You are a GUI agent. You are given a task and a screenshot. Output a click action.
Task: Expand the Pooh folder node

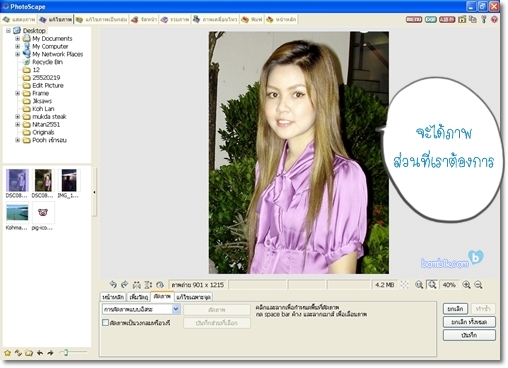[x=17, y=140]
